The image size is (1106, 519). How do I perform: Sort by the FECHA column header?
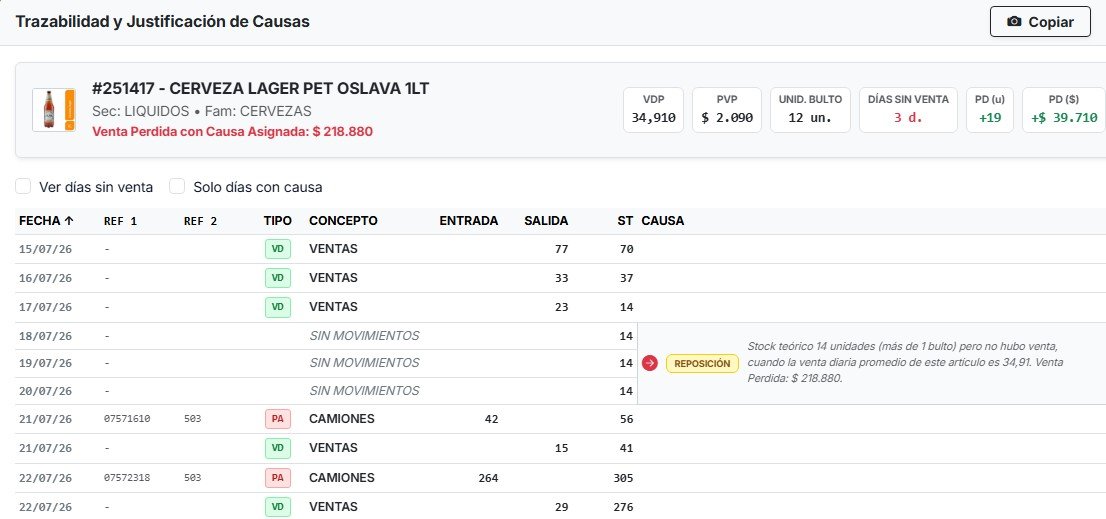(x=46, y=221)
